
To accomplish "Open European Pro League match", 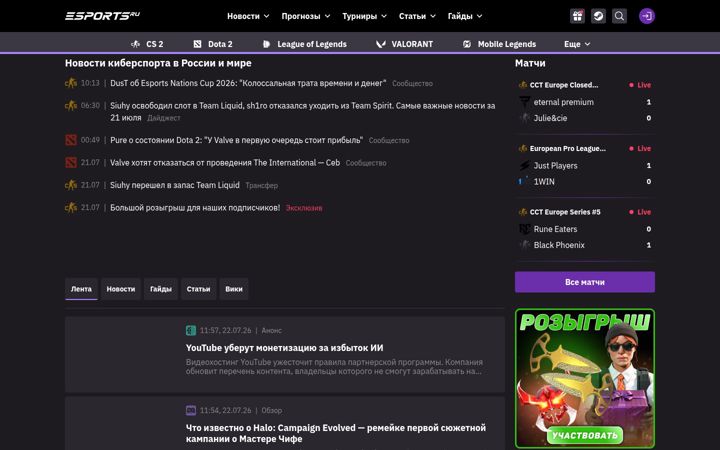I will click(568, 148).
